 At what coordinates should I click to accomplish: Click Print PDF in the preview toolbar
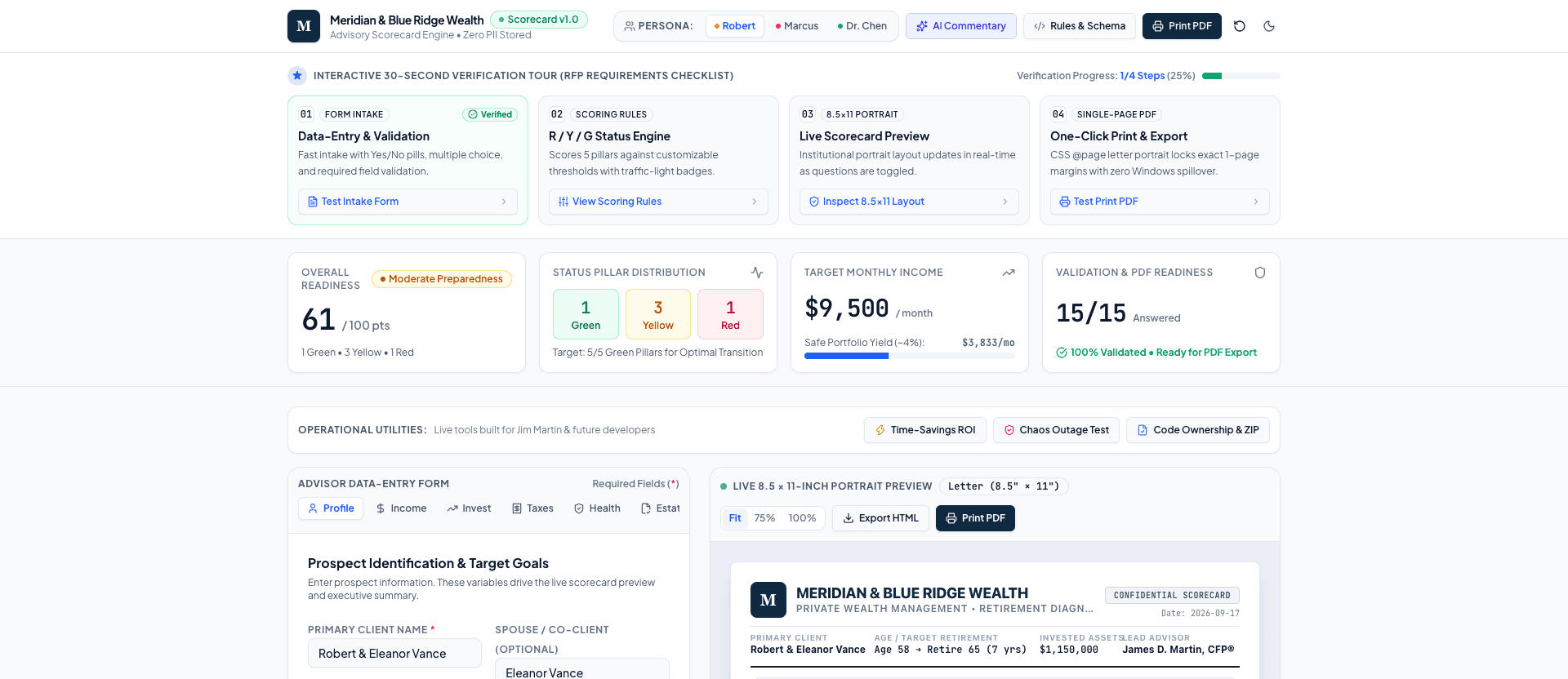coord(975,518)
